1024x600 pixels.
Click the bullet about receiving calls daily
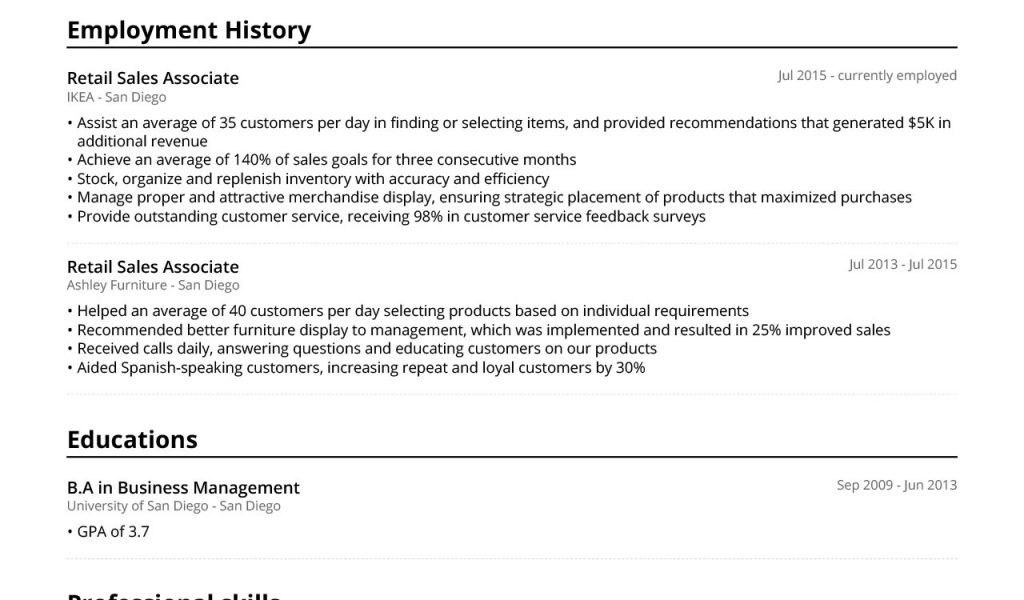coord(366,349)
